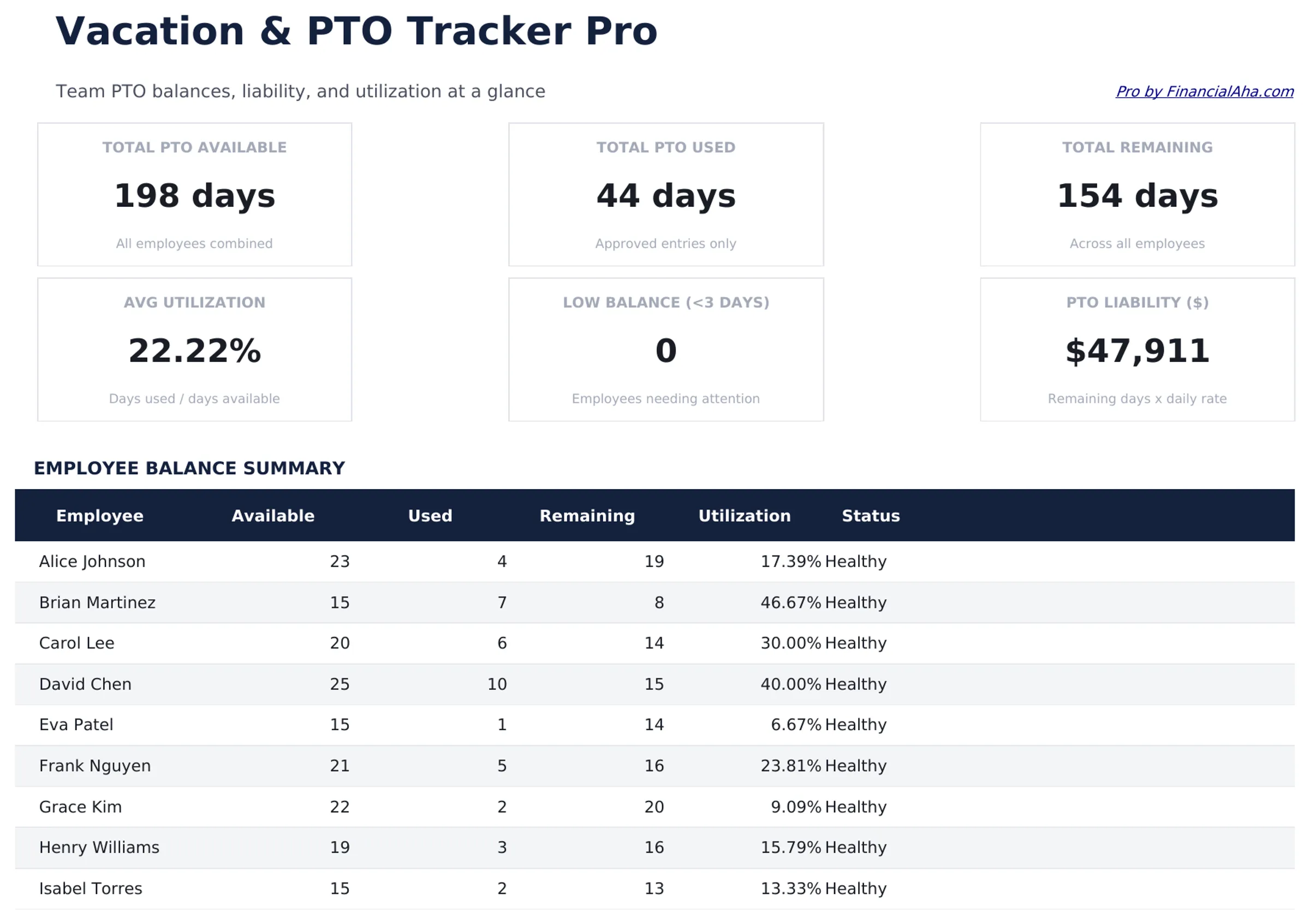Sort the table by Utilization column
This screenshot has height=924, width=1310.
click(744, 516)
